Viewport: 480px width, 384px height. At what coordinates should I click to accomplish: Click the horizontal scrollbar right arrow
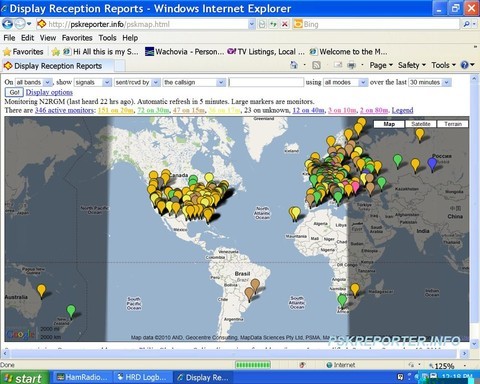click(464, 353)
